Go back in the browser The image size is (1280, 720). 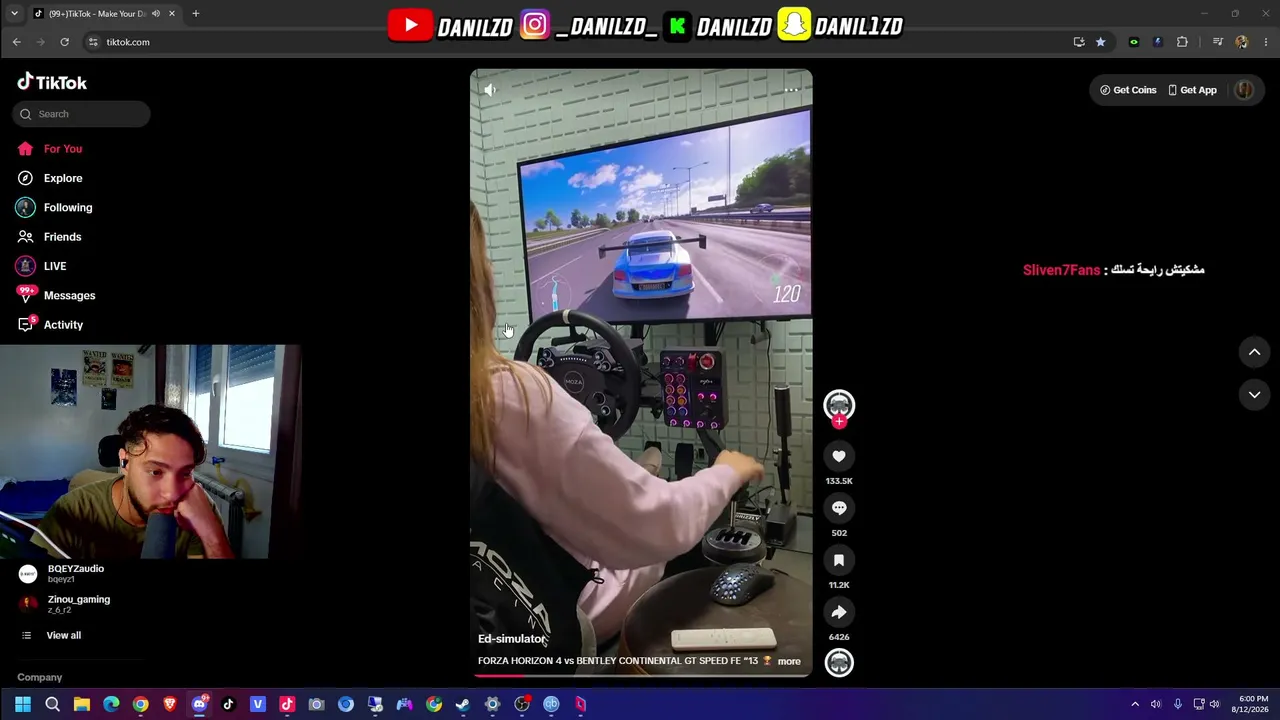(16, 42)
